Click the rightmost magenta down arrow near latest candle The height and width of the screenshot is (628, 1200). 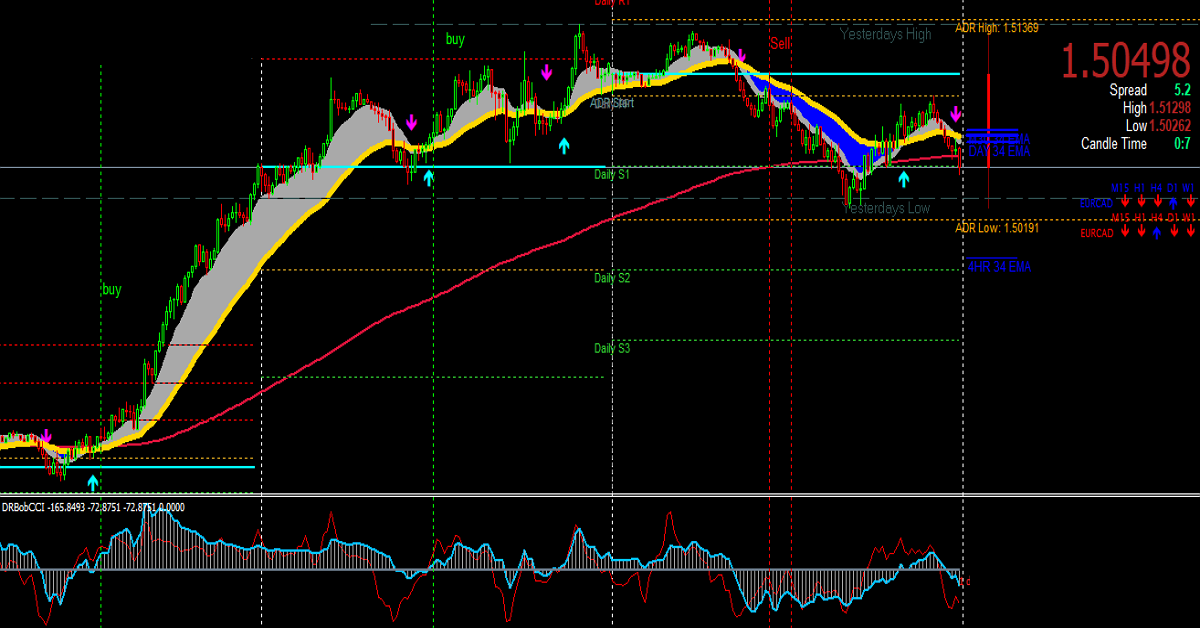[x=956, y=114]
